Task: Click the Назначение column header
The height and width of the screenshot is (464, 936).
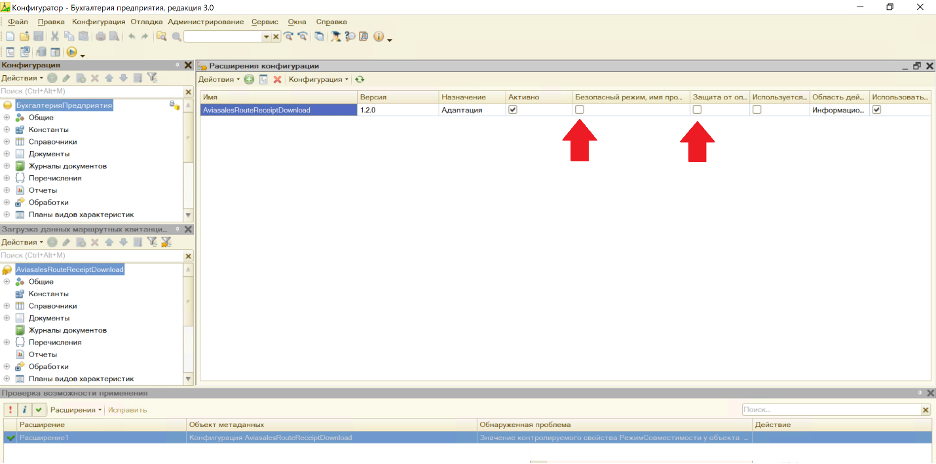Action: click(471, 97)
